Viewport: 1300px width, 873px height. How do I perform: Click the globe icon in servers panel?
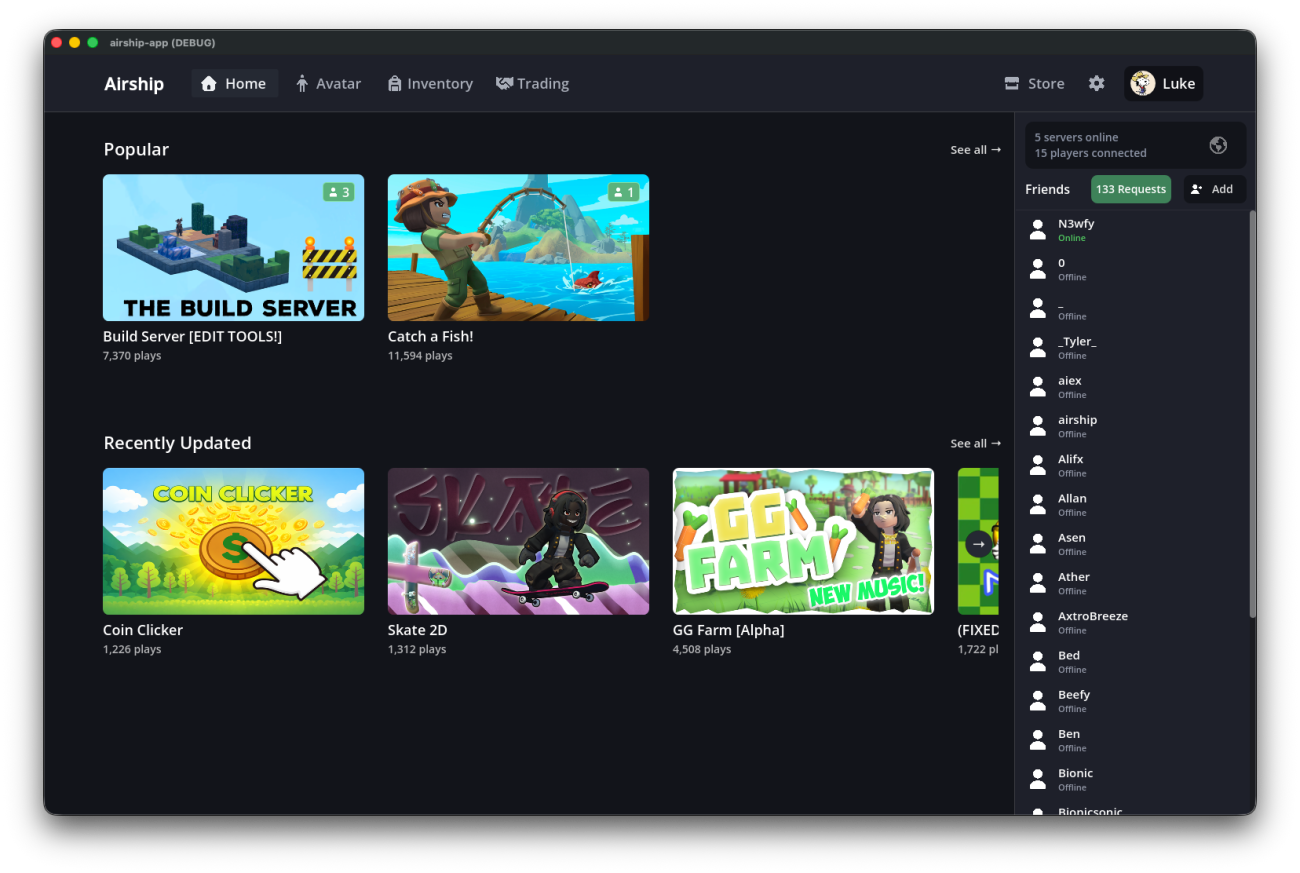tap(1218, 145)
